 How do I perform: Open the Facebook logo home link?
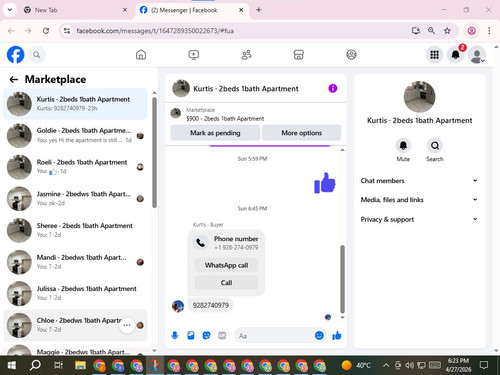tap(15, 55)
